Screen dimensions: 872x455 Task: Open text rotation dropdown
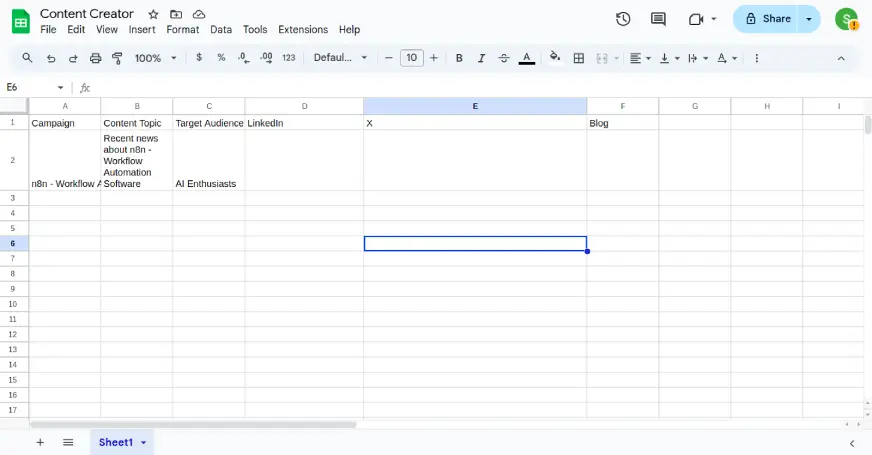coord(727,58)
